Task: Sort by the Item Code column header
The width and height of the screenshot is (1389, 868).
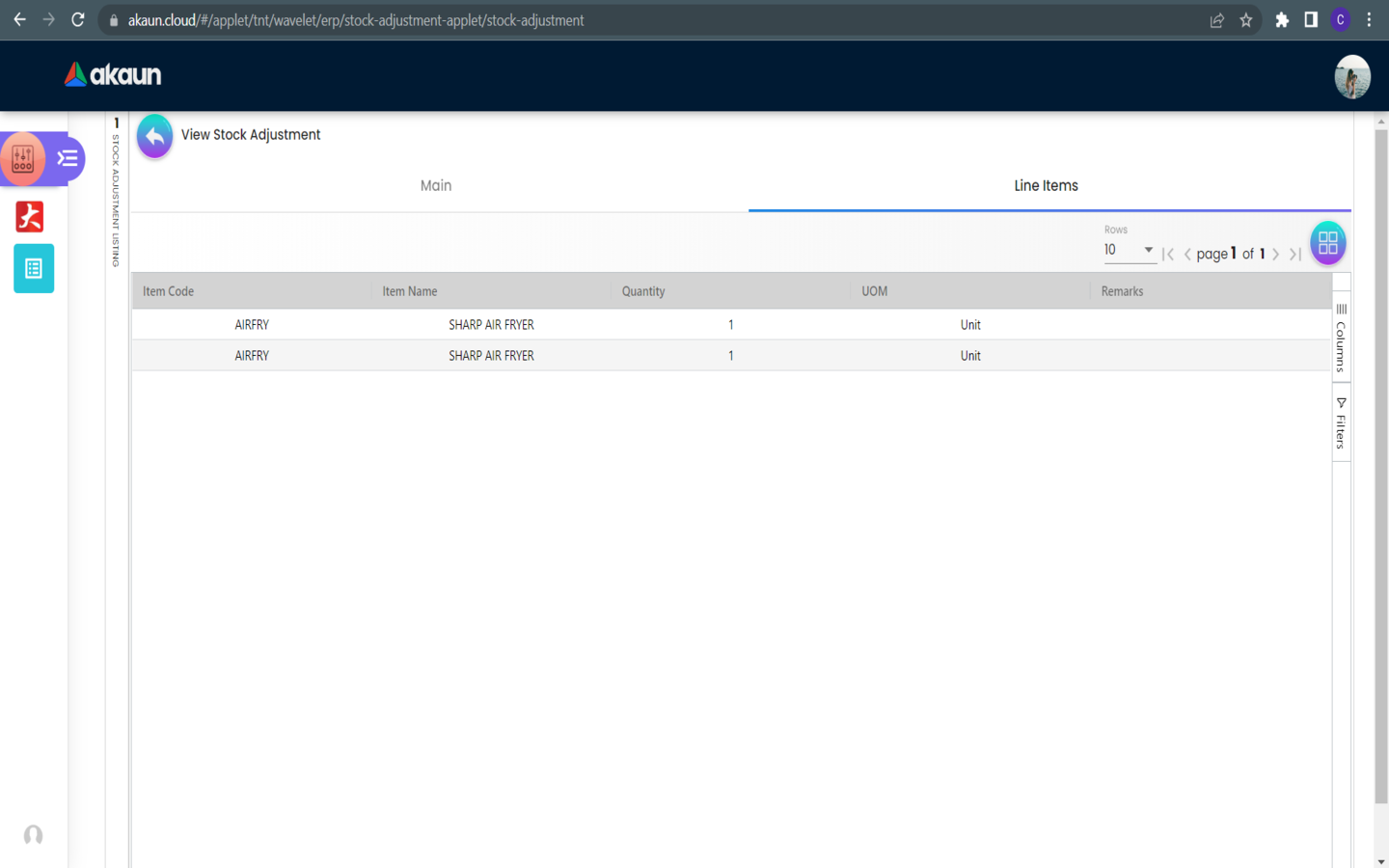Action: point(169,291)
